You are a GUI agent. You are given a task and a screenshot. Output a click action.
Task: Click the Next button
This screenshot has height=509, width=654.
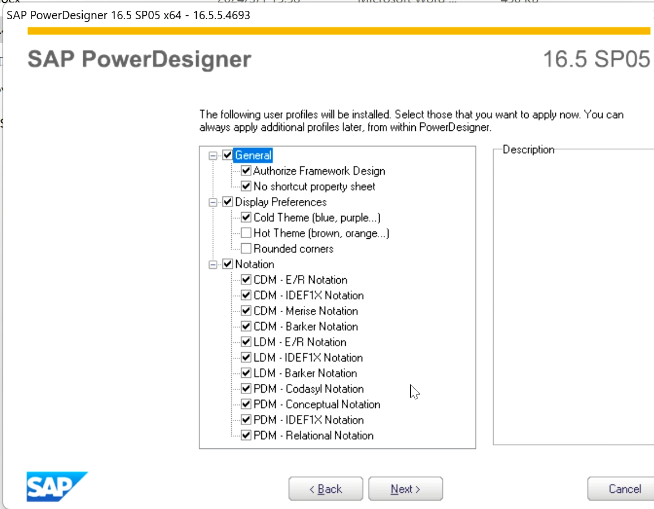point(405,489)
